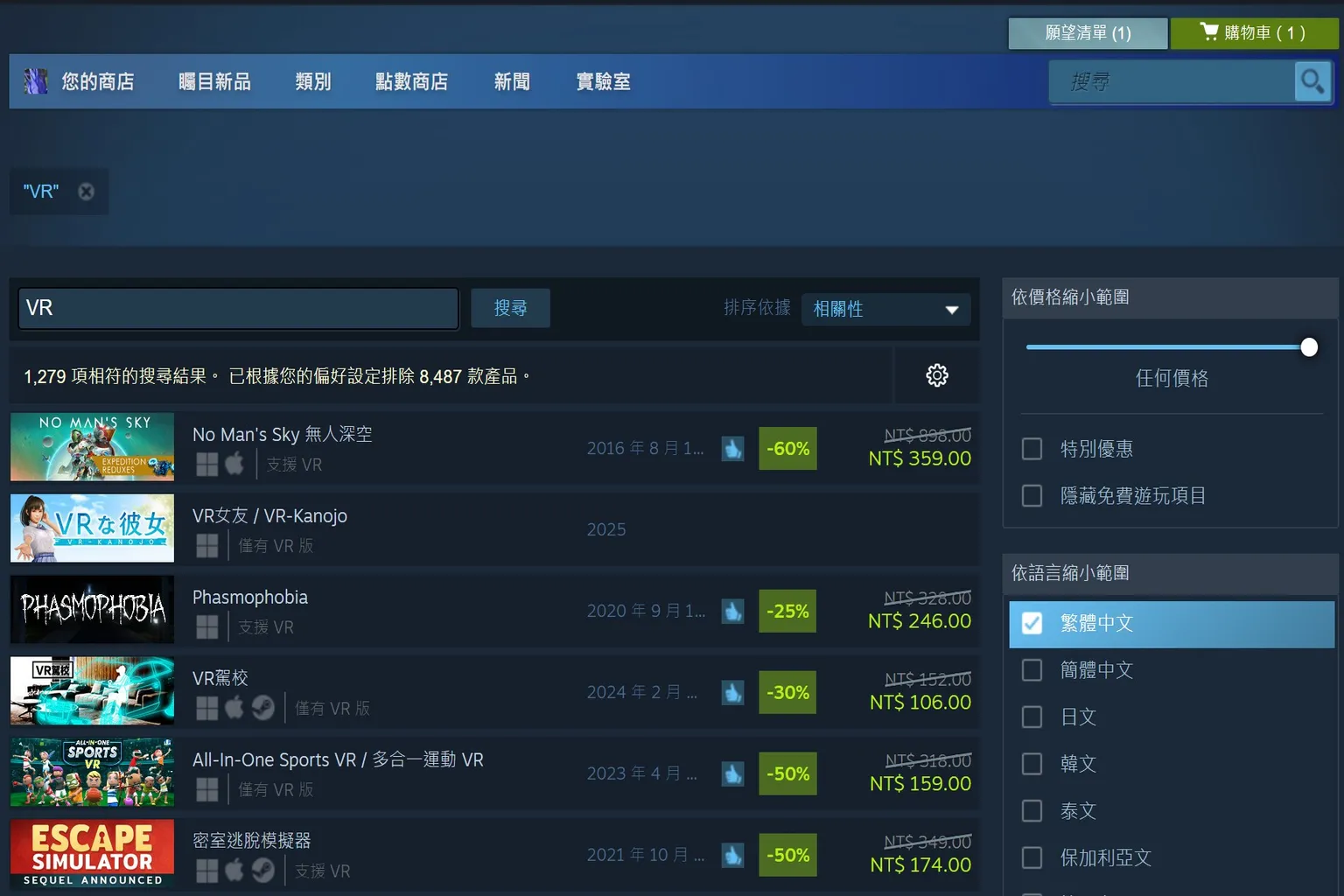Uncheck the 繁體中文 language filter

pyautogui.click(x=1032, y=623)
